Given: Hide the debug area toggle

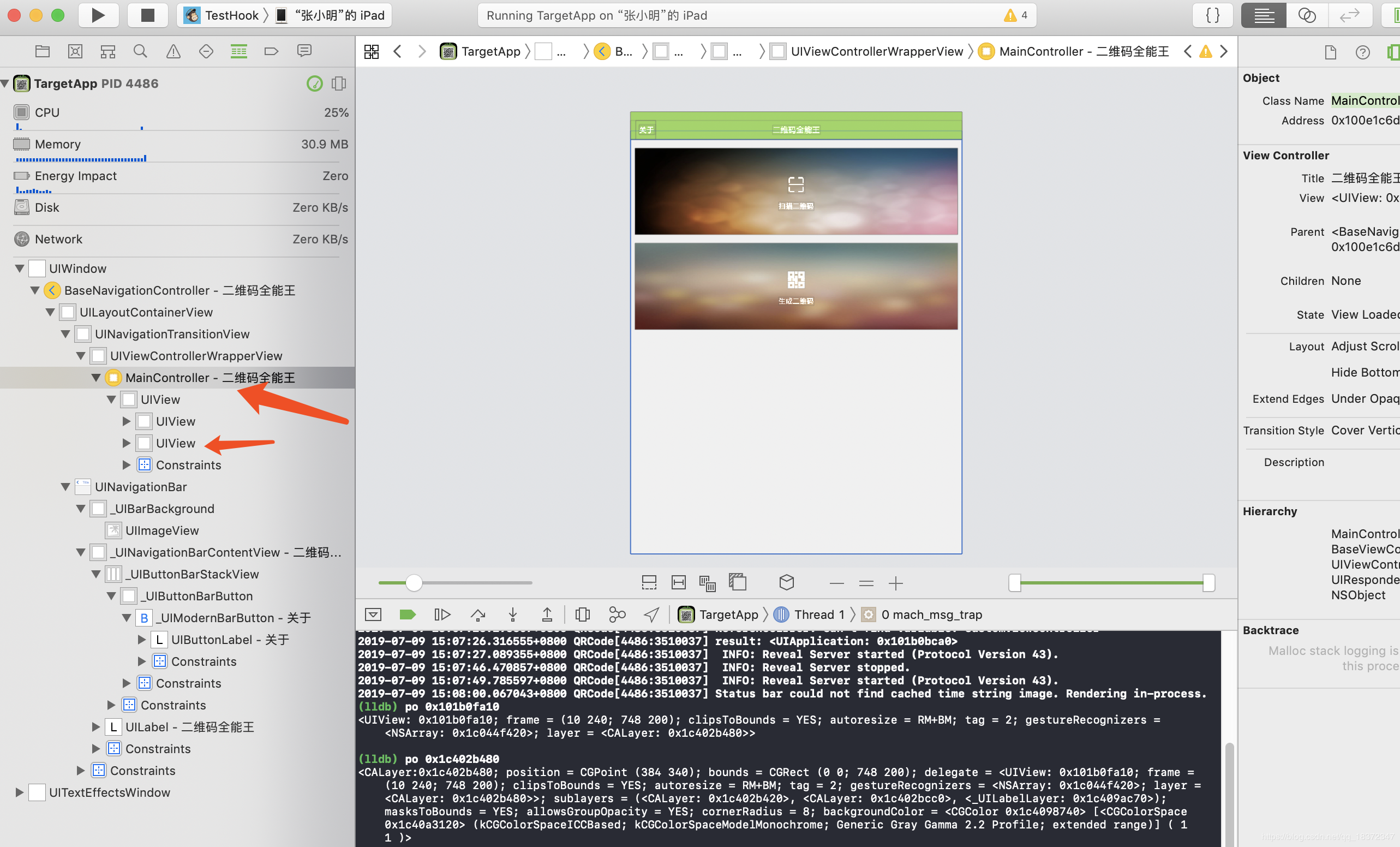Looking at the screenshot, I should (x=373, y=615).
